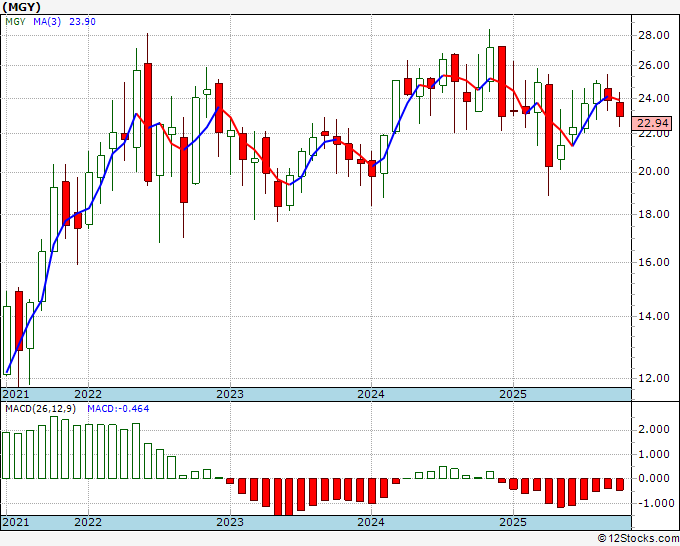Select the 2024 marker on price timeline
680x546 pixels.
click(371, 394)
